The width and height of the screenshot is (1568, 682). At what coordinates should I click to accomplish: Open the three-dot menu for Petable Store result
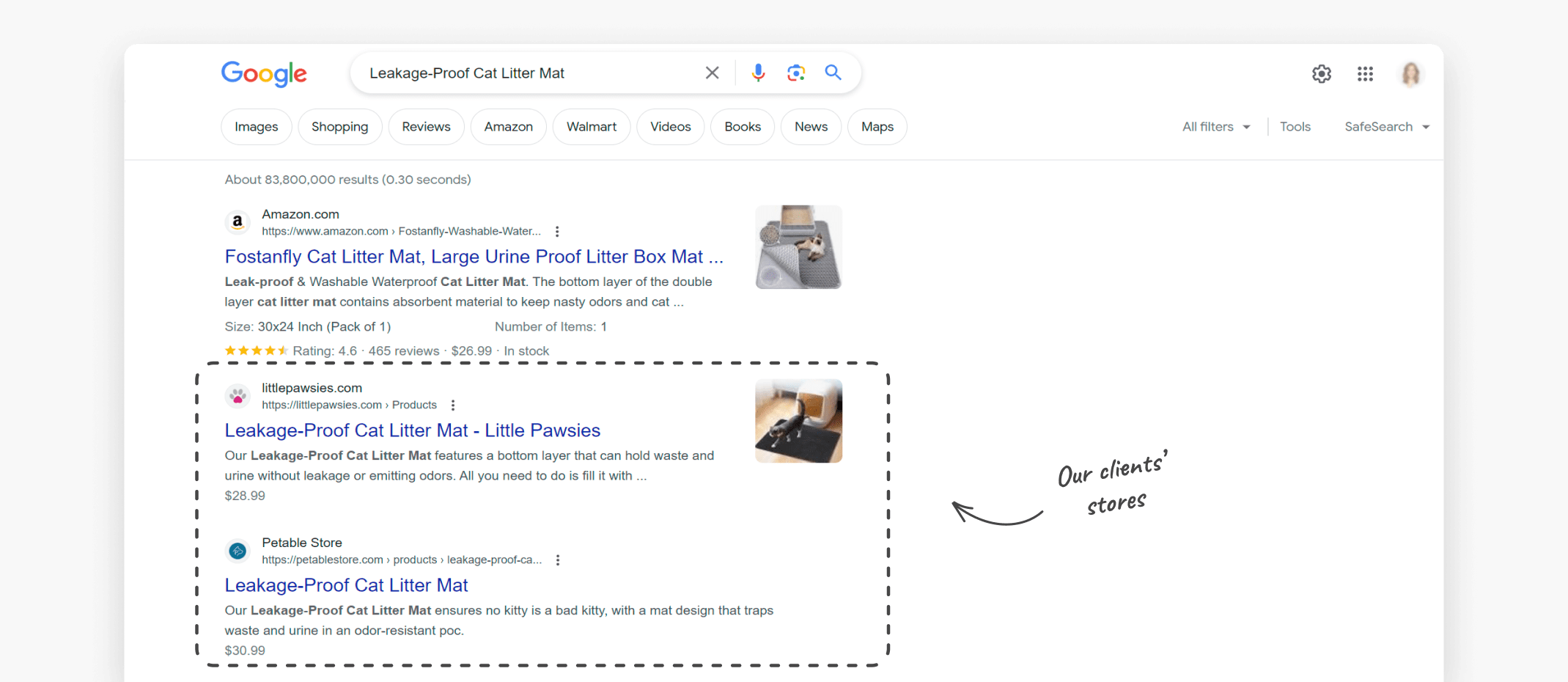point(558,560)
